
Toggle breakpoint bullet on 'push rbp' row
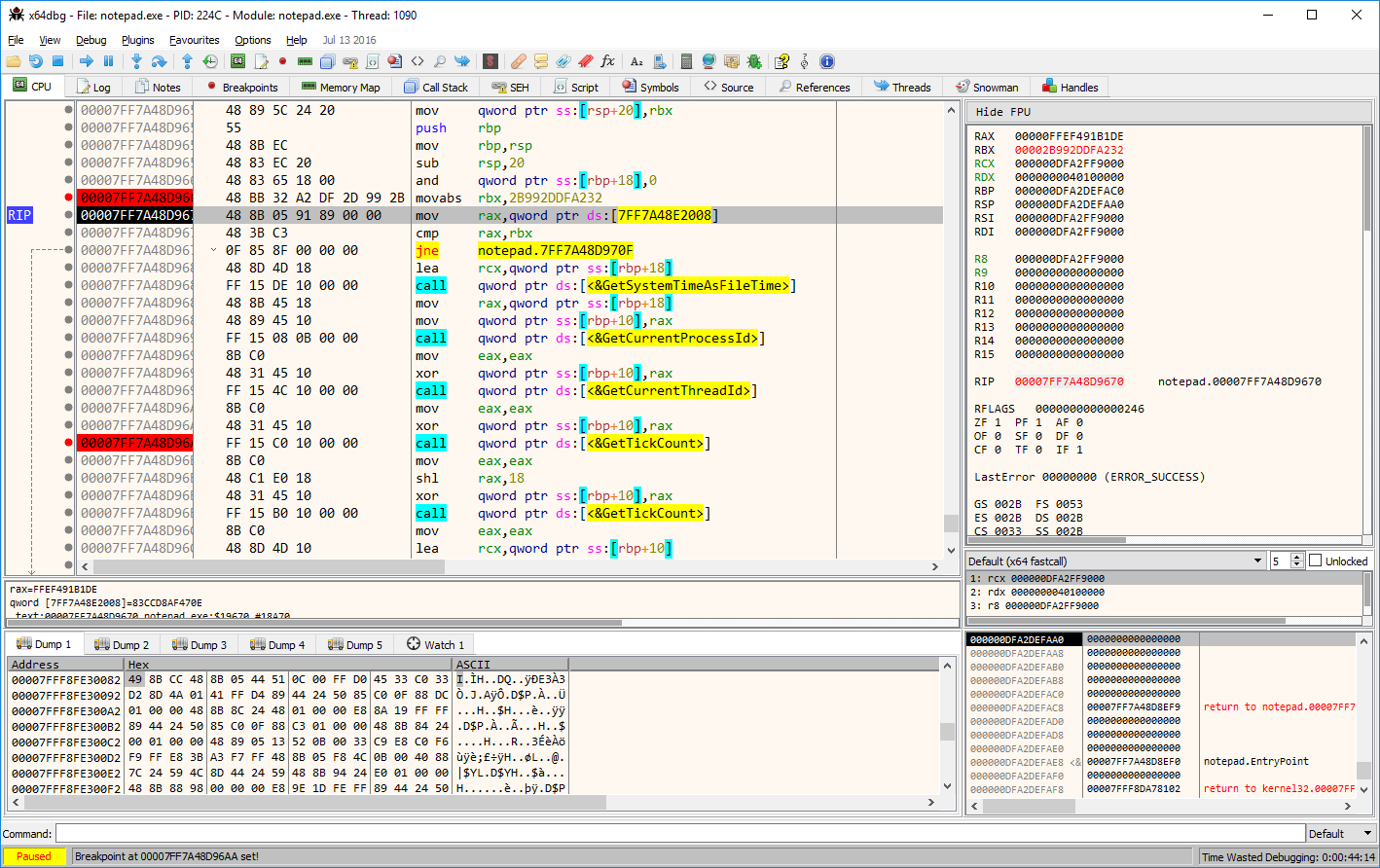tap(68, 127)
